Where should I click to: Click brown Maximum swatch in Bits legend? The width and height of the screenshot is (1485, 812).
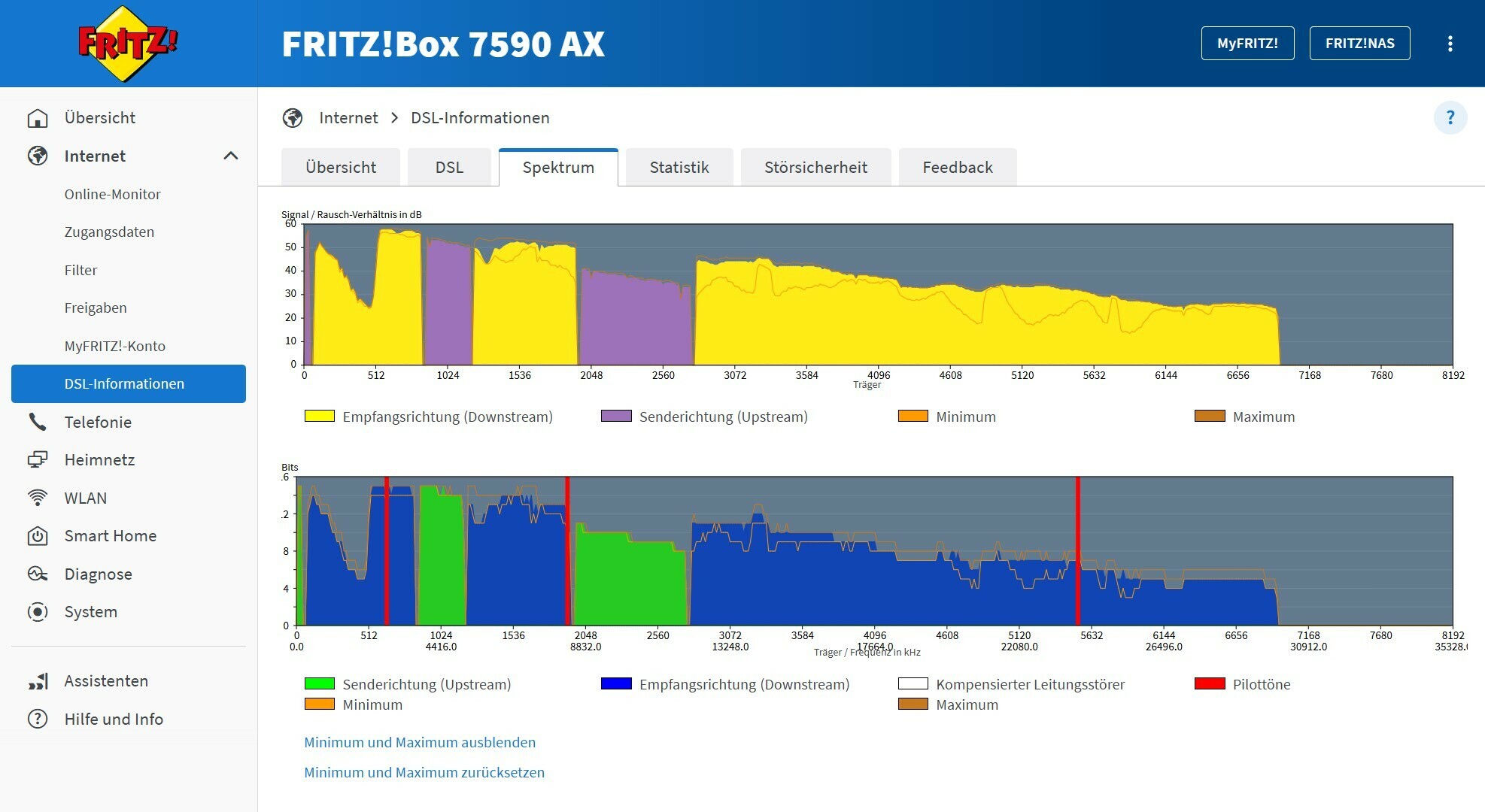913,704
